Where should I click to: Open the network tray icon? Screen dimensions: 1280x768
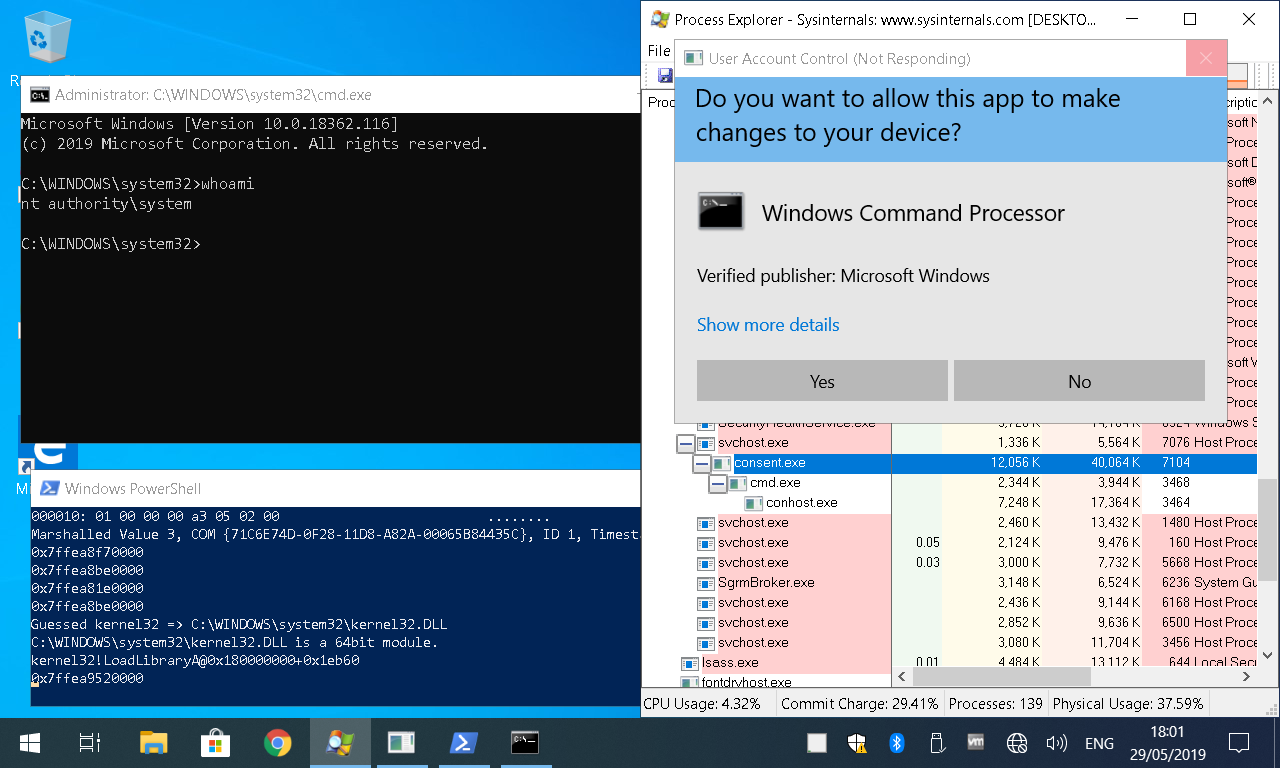(1017, 743)
